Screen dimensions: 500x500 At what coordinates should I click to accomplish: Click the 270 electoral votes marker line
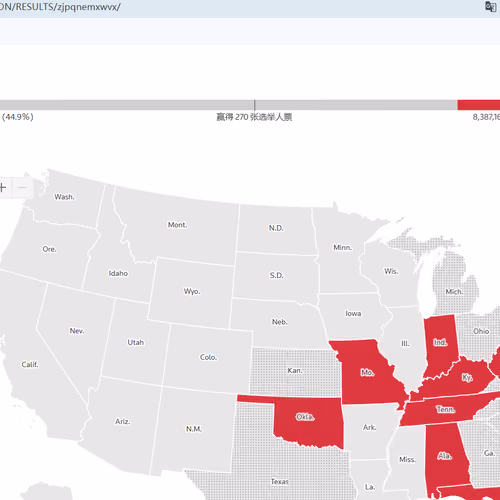point(254,105)
